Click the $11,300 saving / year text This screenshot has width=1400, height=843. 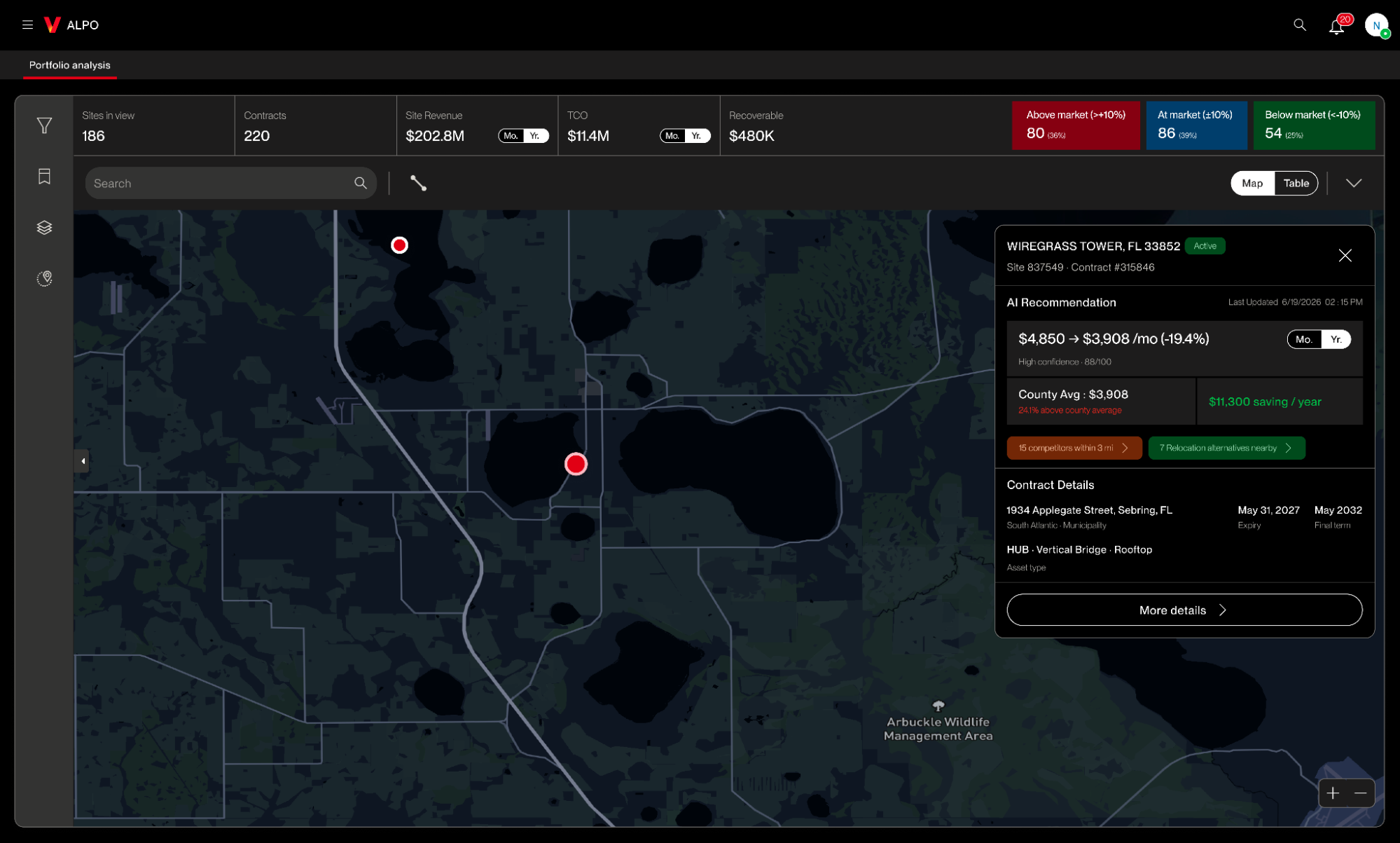click(x=1265, y=402)
